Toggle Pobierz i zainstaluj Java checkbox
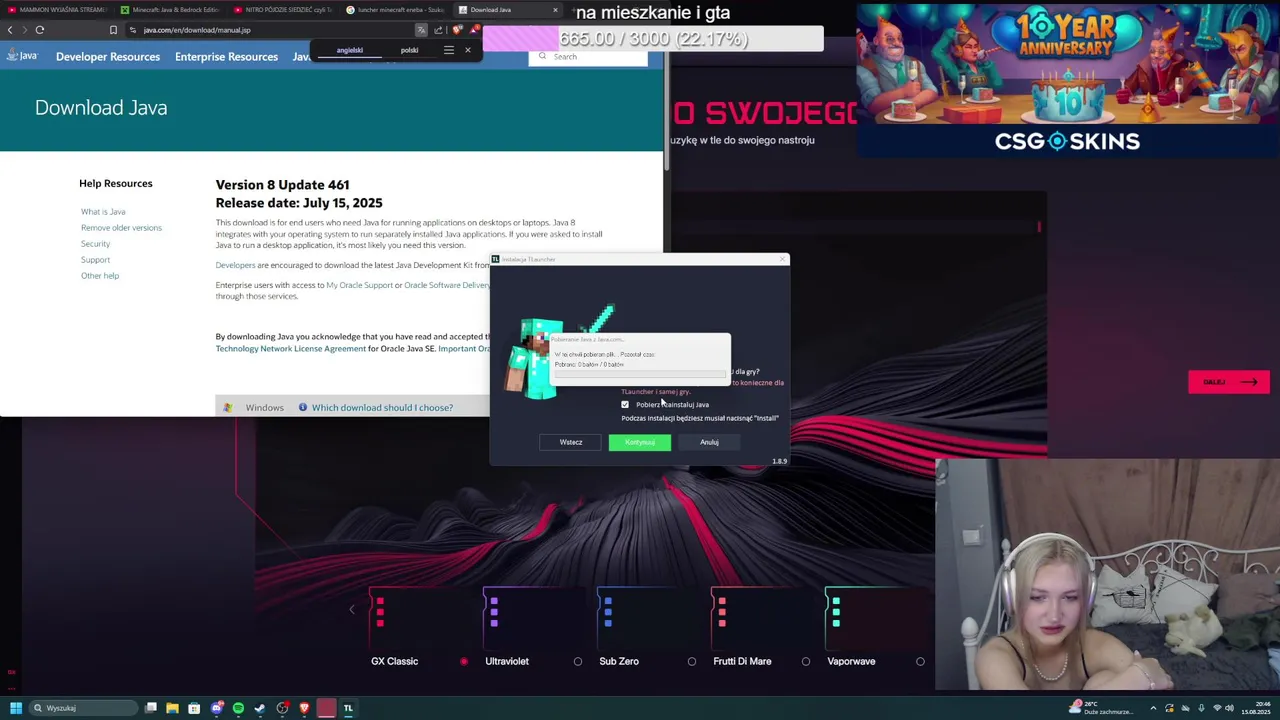Image resolution: width=1280 pixels, height=720 pixels. pyautogui.click(x=625, y=404)
